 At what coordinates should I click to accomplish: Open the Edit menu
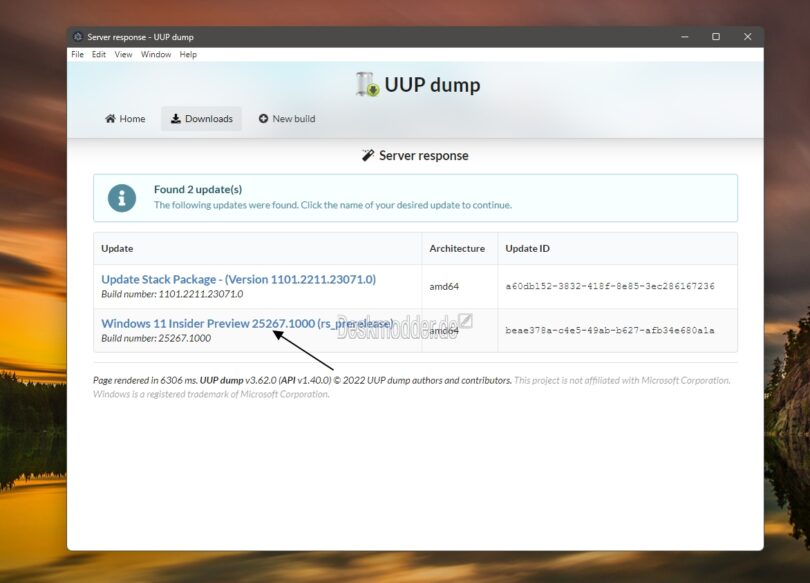click(x=98, y=54)
